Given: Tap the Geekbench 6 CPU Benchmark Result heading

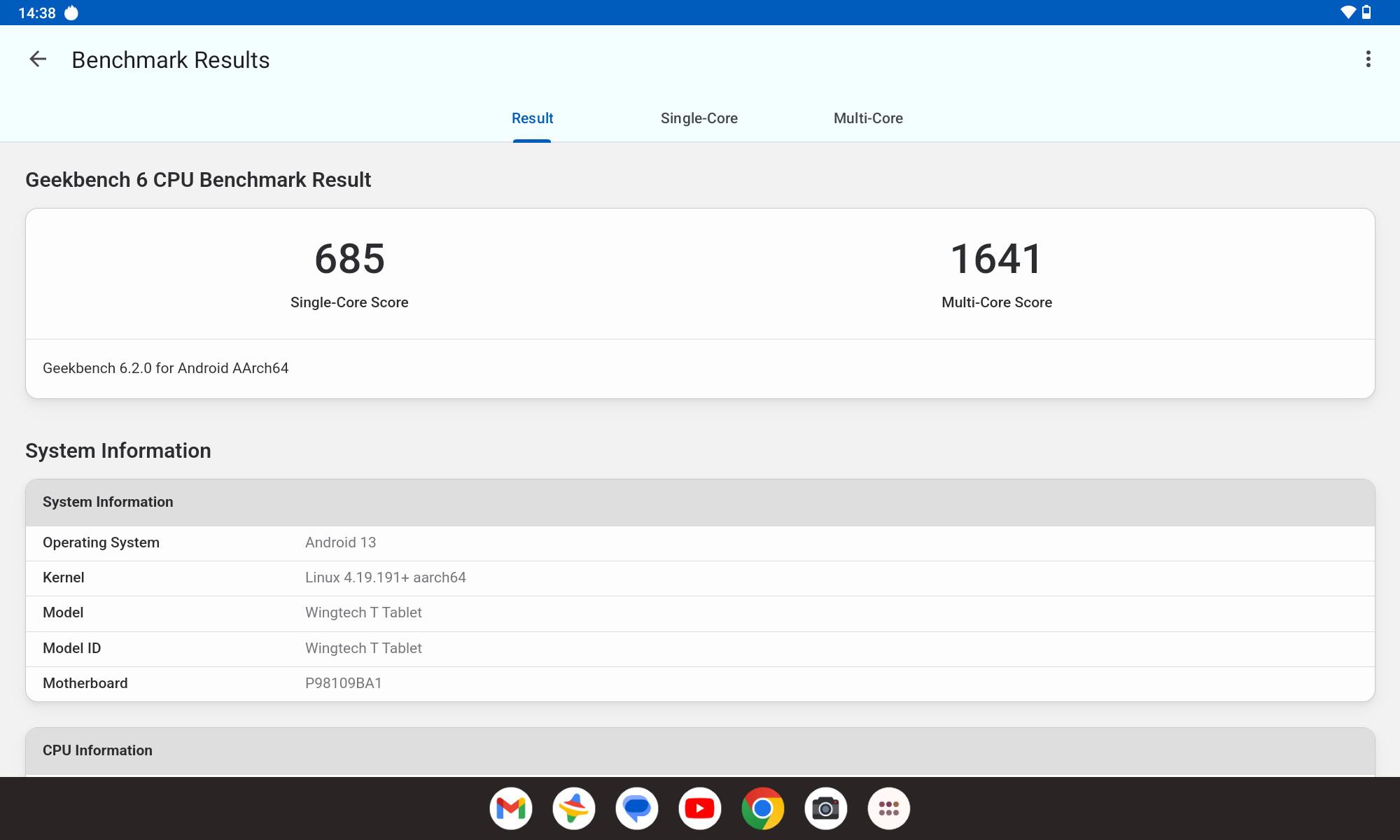Looking at the screenshot, I should click(x=198, y=180).
